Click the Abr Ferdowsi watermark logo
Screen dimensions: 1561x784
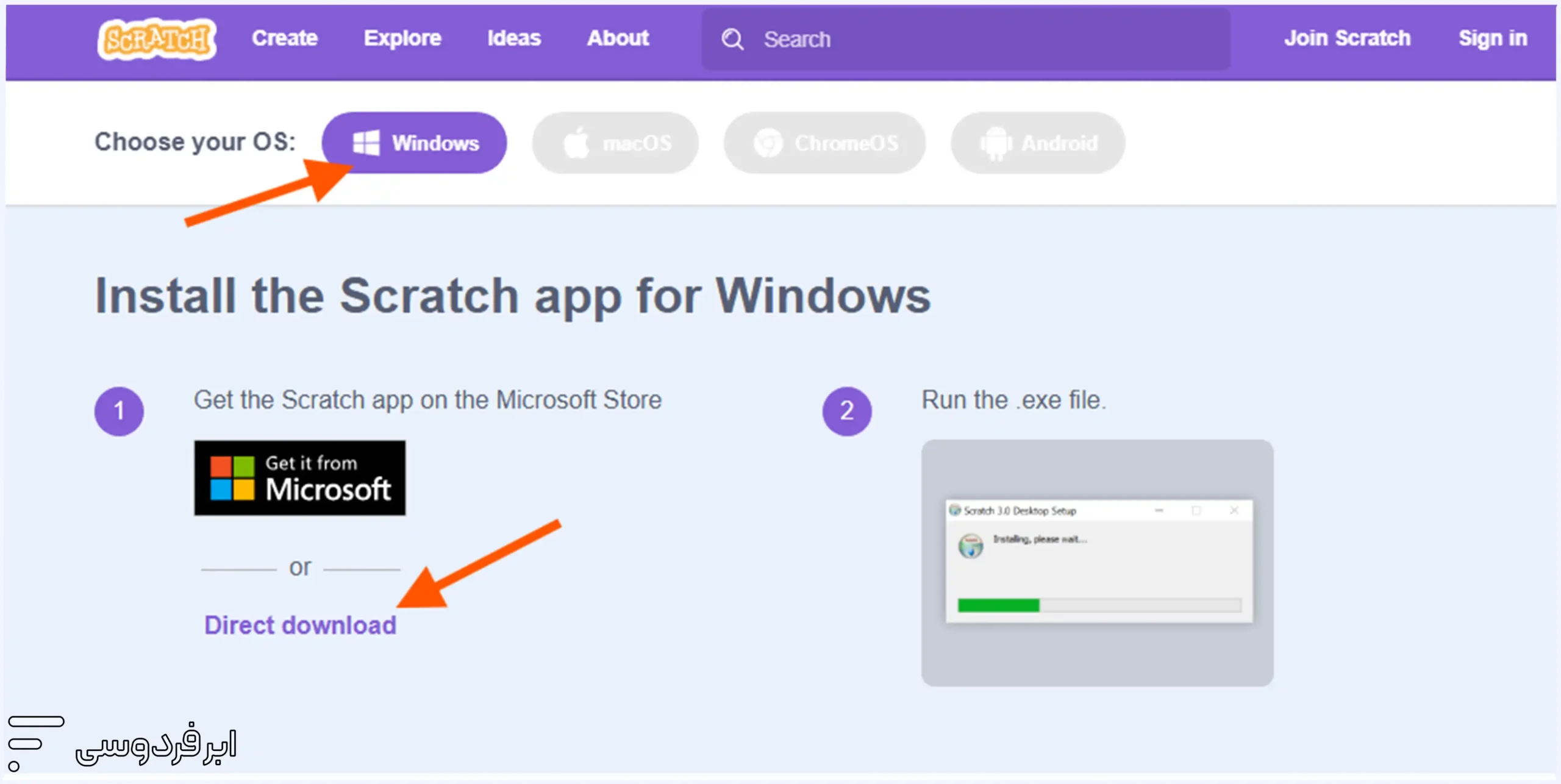pyautogui.click(x=122, y=744)
